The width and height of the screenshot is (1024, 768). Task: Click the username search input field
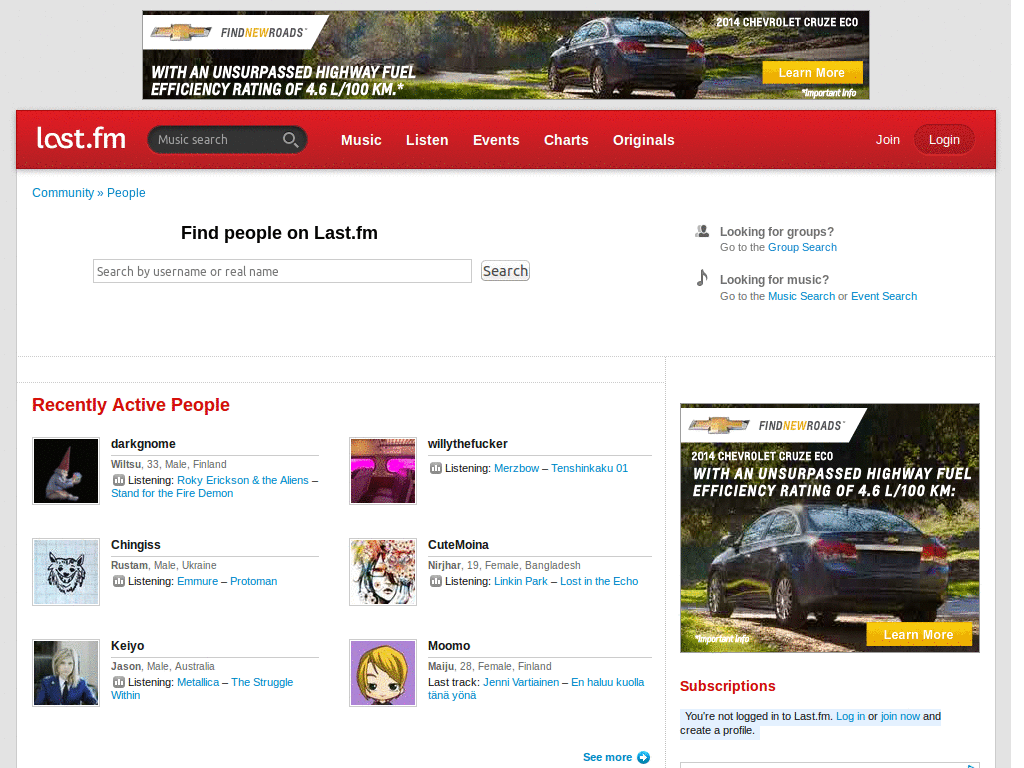tap(282, 270)
